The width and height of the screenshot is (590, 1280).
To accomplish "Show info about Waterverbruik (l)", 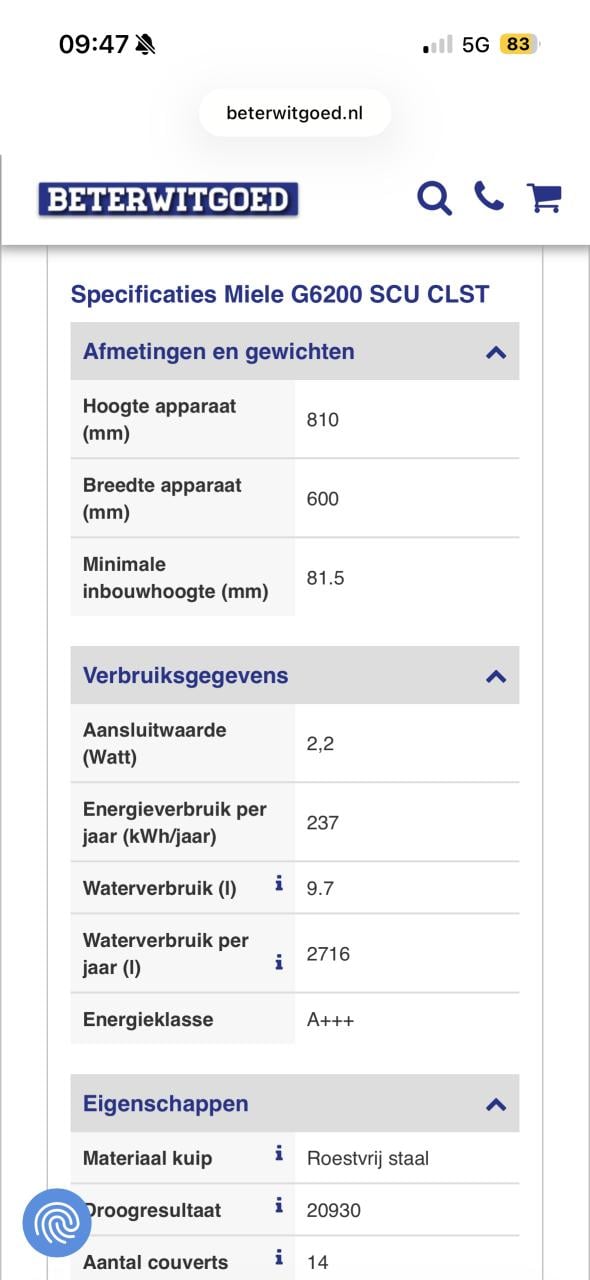I will point(277,883).
